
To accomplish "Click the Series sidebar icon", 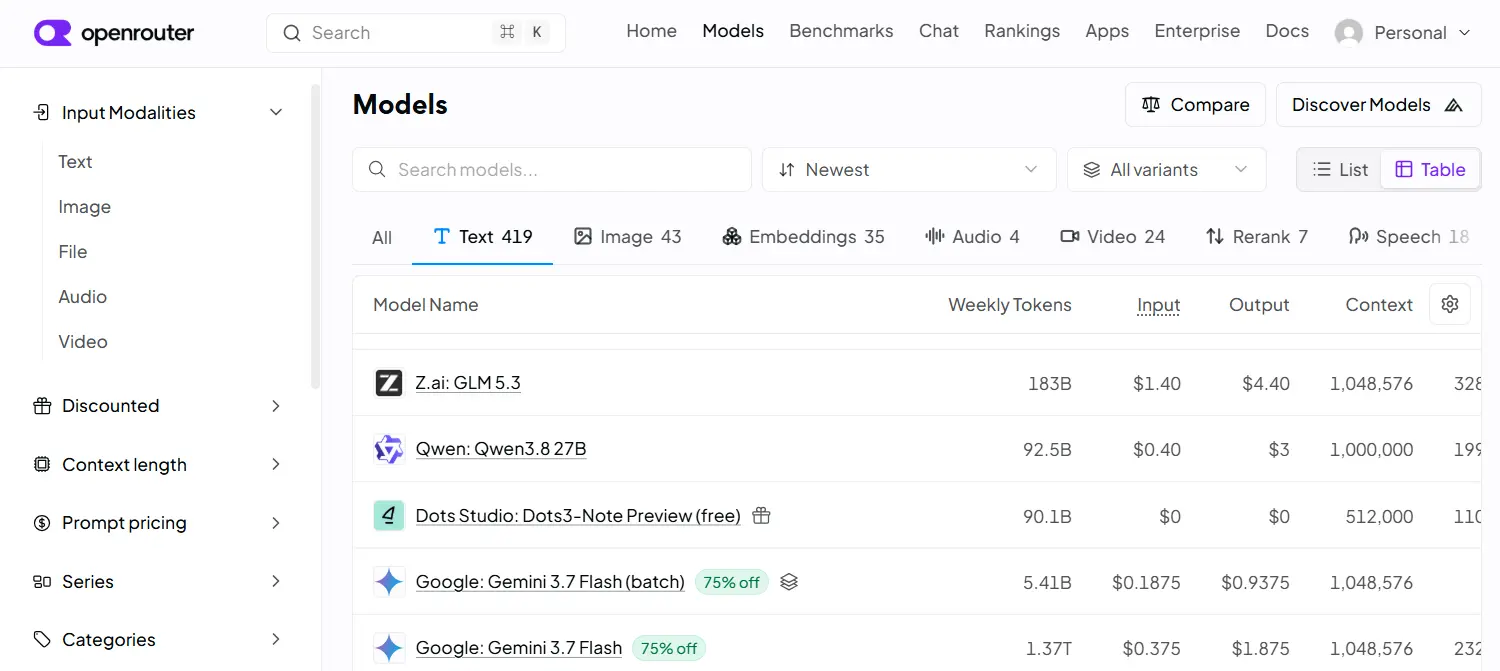I will point(42,581).
